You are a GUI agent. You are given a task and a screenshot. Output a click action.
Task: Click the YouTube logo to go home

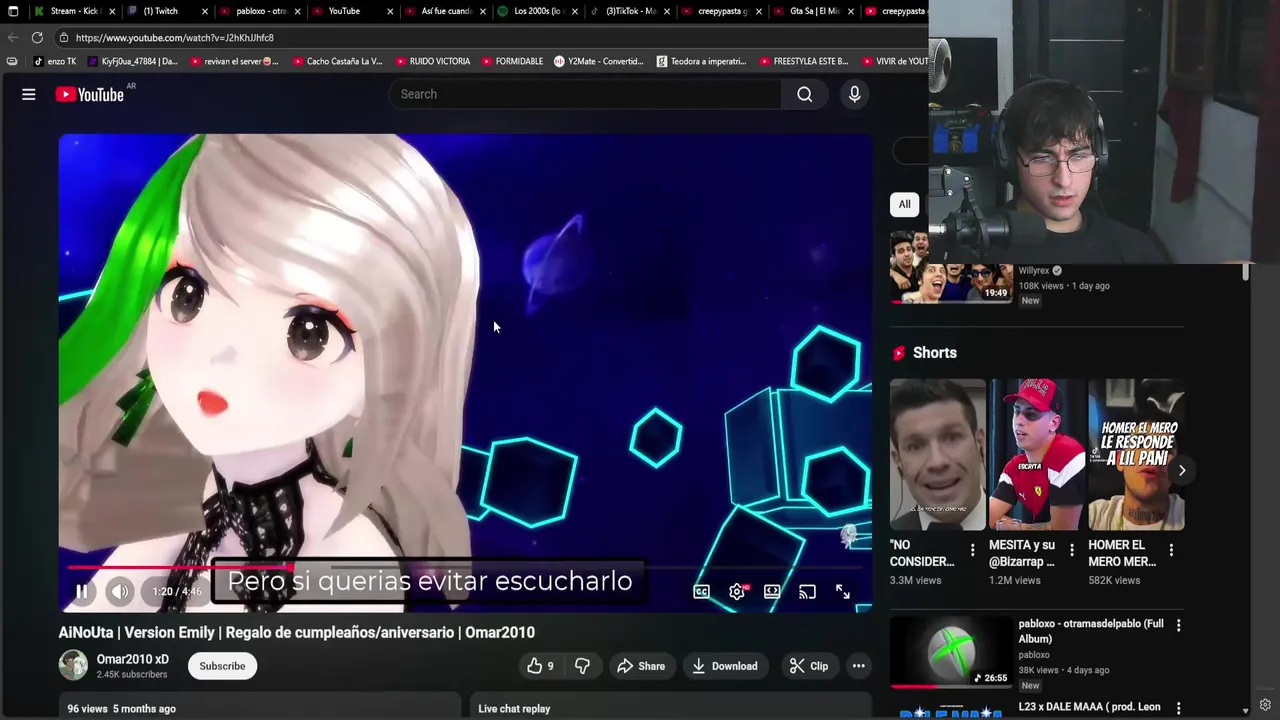(90, 94)
